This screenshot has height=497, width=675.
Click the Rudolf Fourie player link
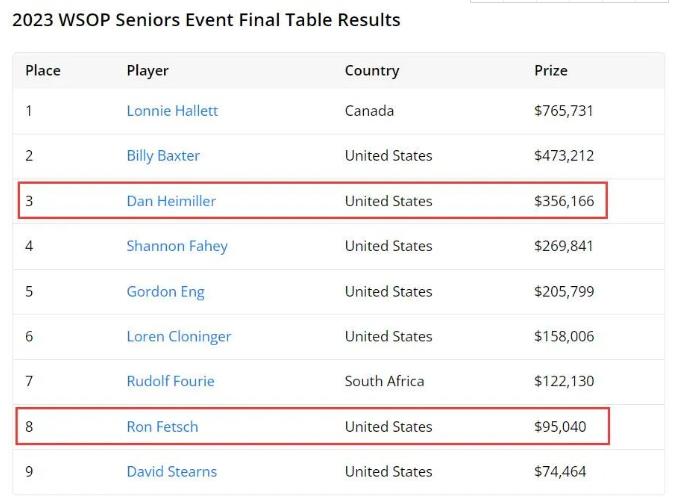pos(170,381)
